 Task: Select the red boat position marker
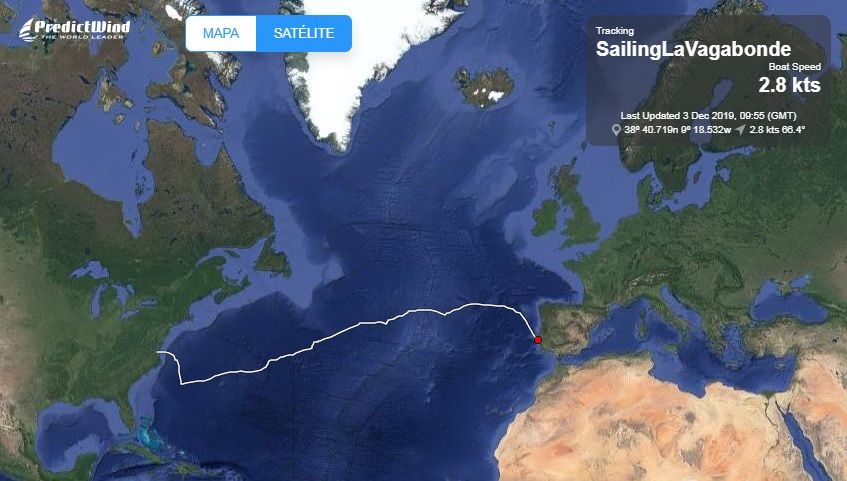point(538,340)
